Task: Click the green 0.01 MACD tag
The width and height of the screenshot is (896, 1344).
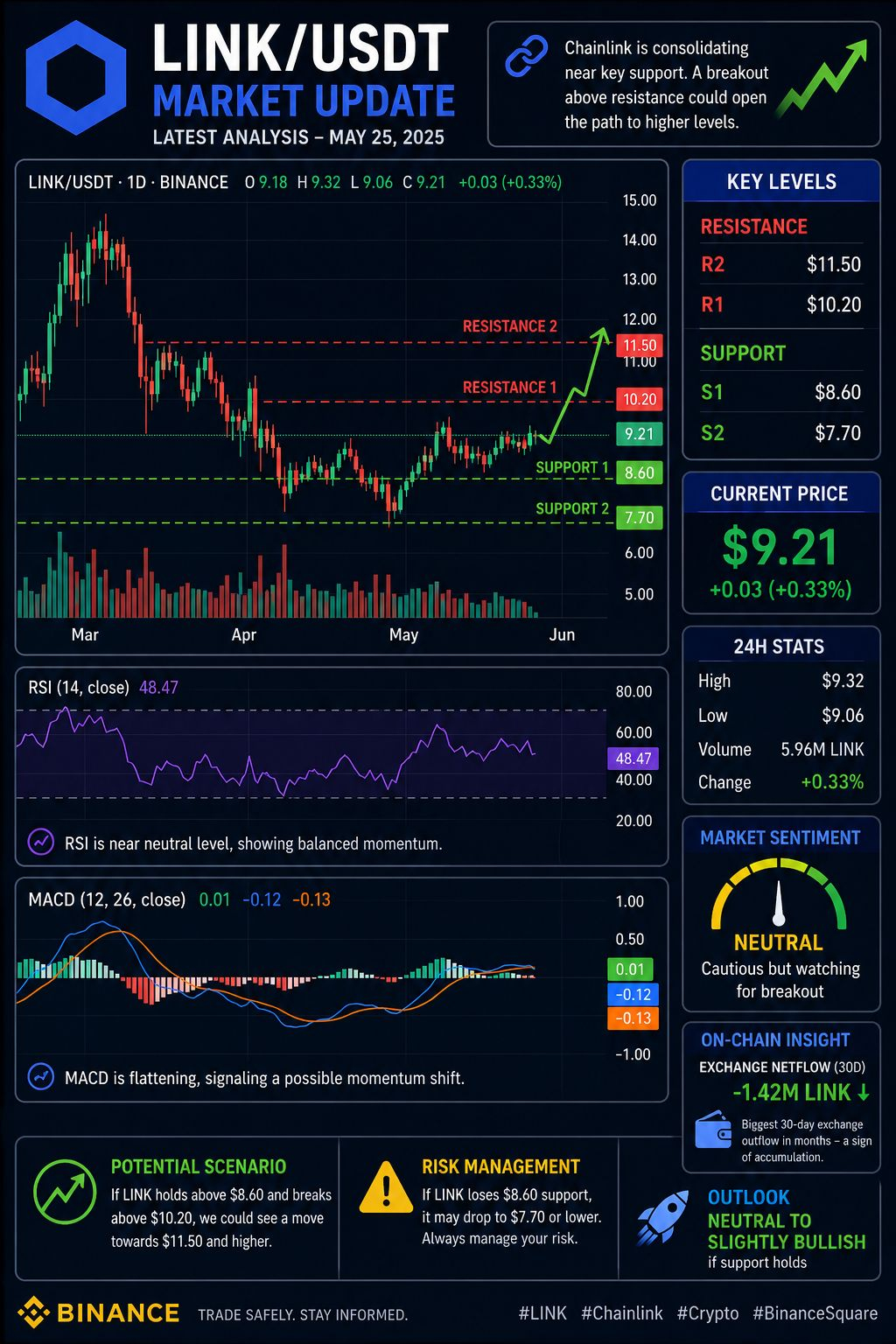Action: 632,969
